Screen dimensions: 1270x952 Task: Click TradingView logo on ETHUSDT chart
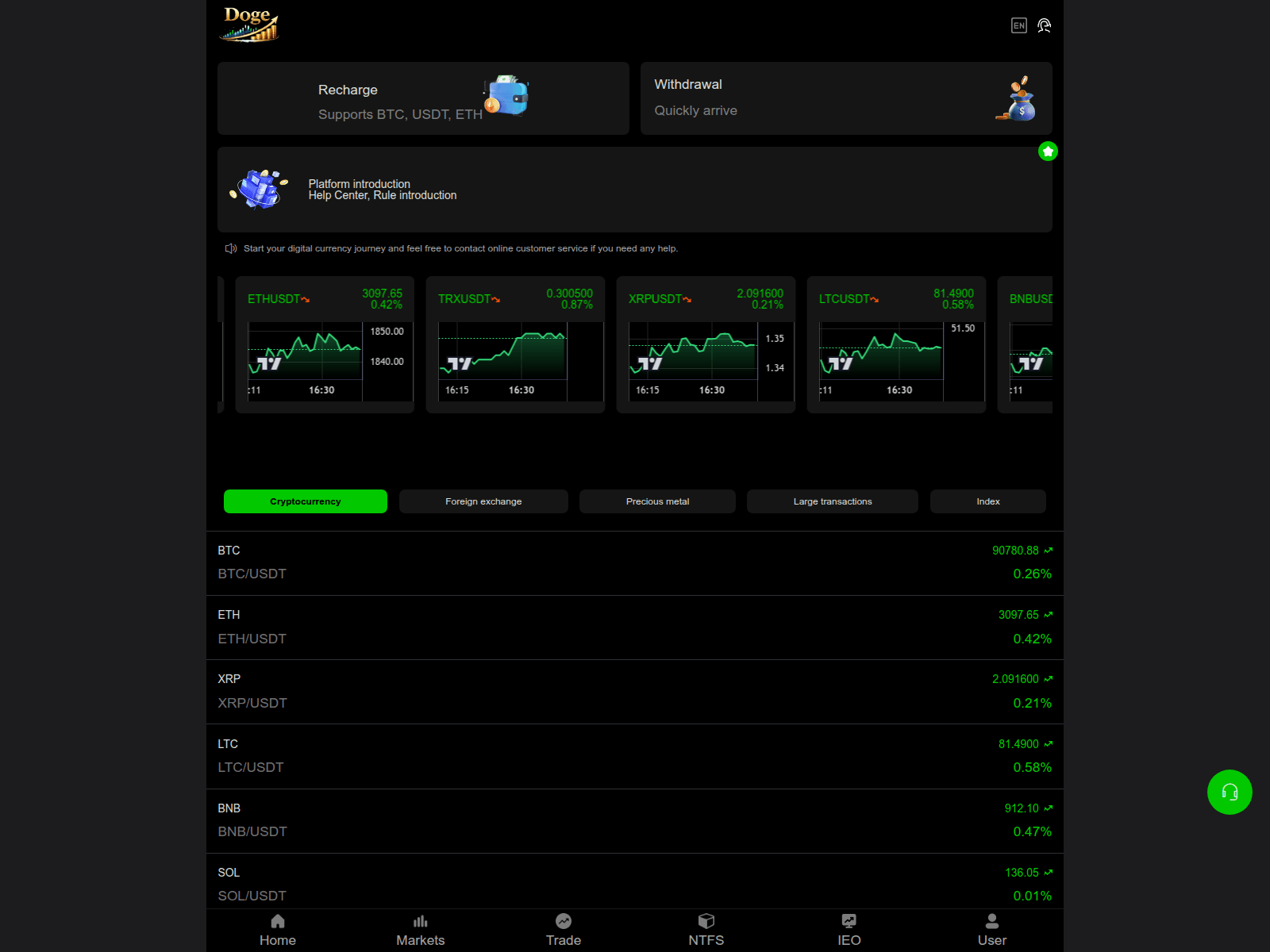click(270, 363)
